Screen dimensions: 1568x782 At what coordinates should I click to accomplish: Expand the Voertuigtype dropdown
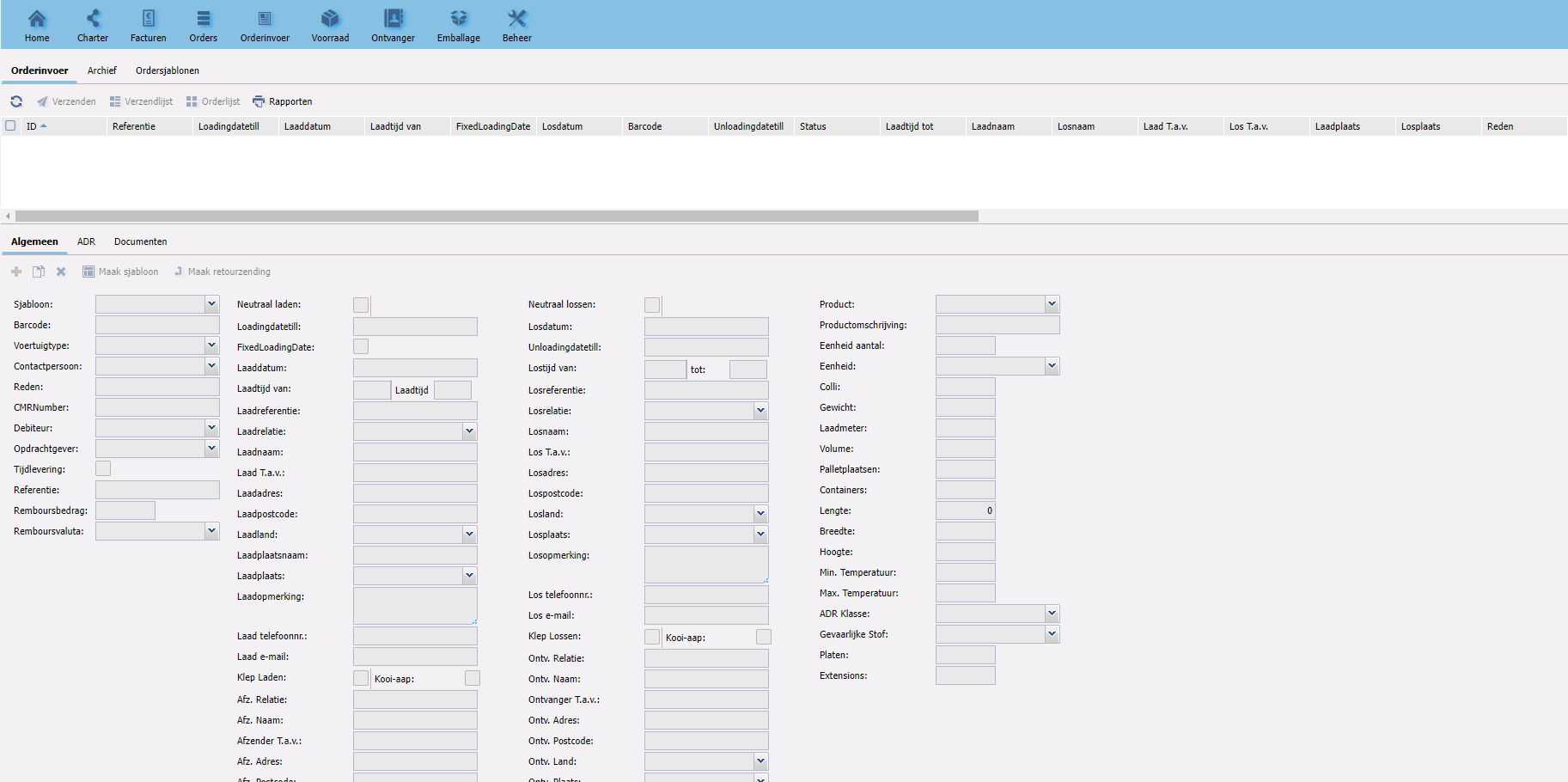pyautogui.click(x=211, y=345)
